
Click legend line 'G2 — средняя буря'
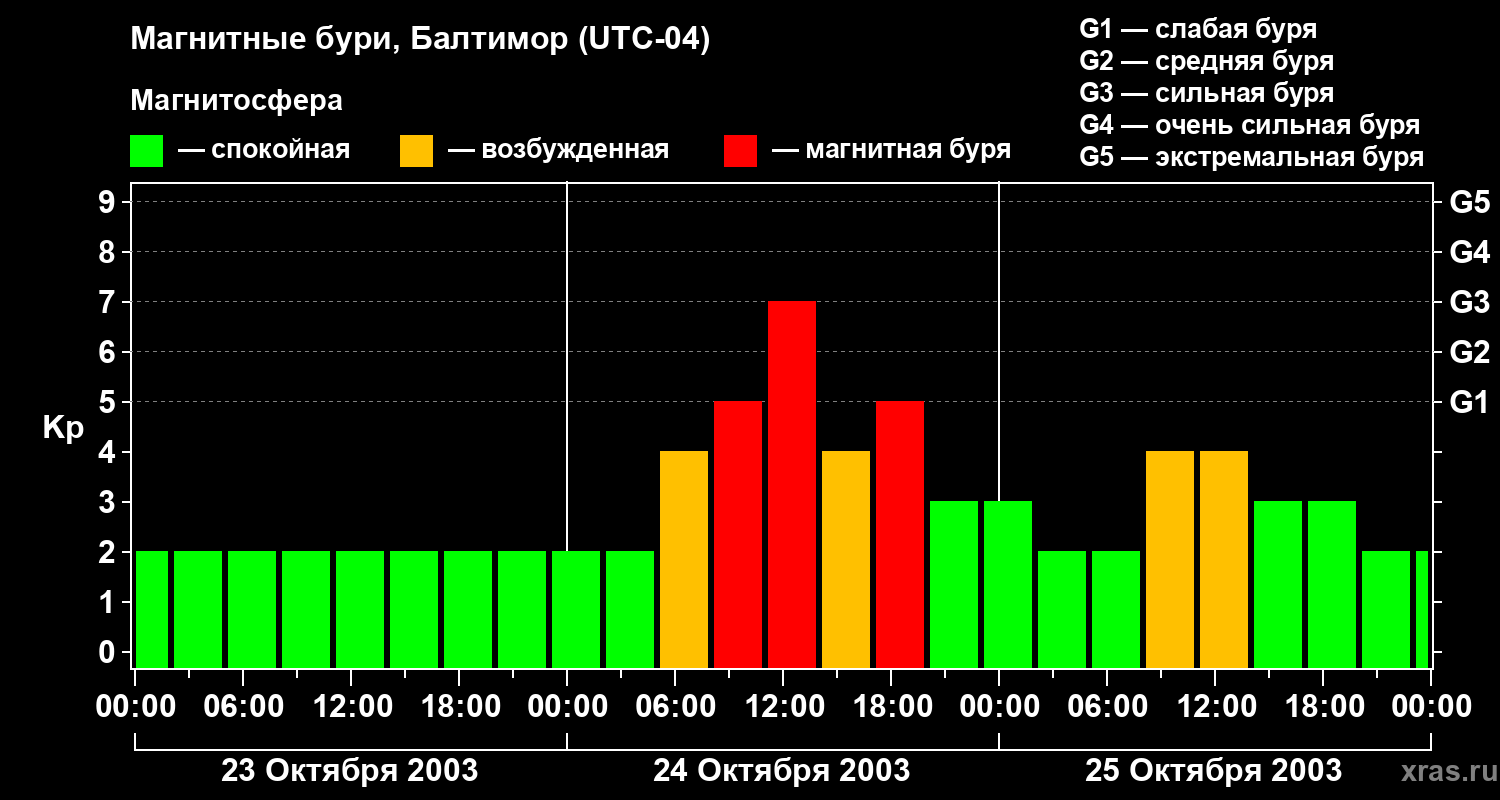coord(1207,61)
